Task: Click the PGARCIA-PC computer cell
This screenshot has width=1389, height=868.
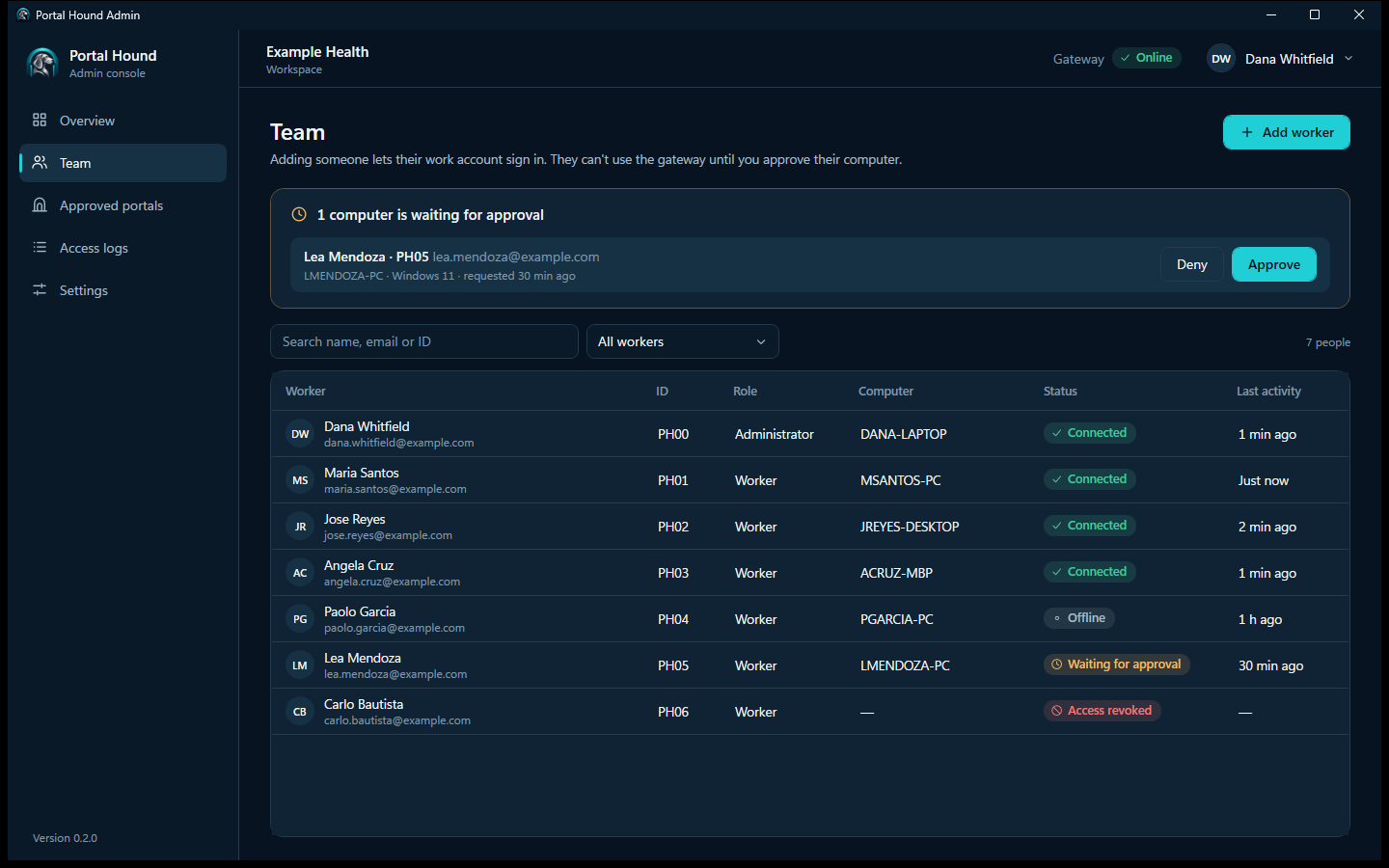Action: pyautogui.click(x=897, y=619)
